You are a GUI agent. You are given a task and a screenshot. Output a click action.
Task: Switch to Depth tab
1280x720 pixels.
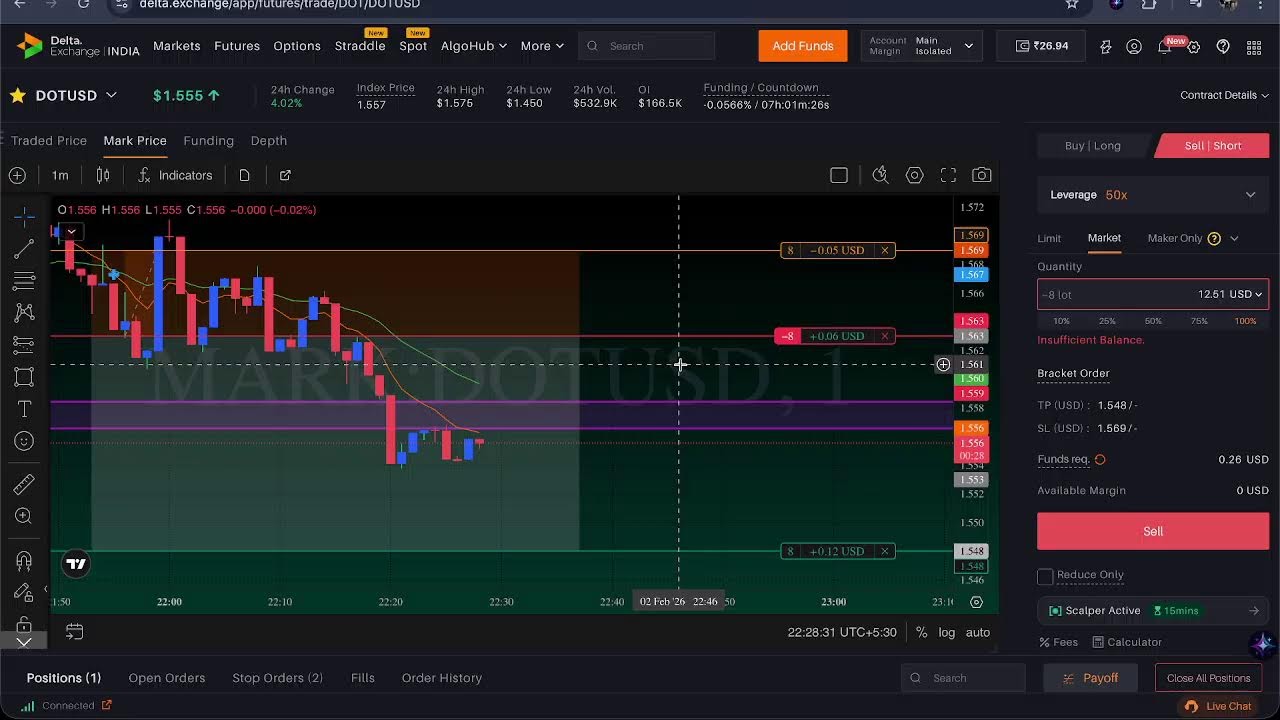coord(269,141)
